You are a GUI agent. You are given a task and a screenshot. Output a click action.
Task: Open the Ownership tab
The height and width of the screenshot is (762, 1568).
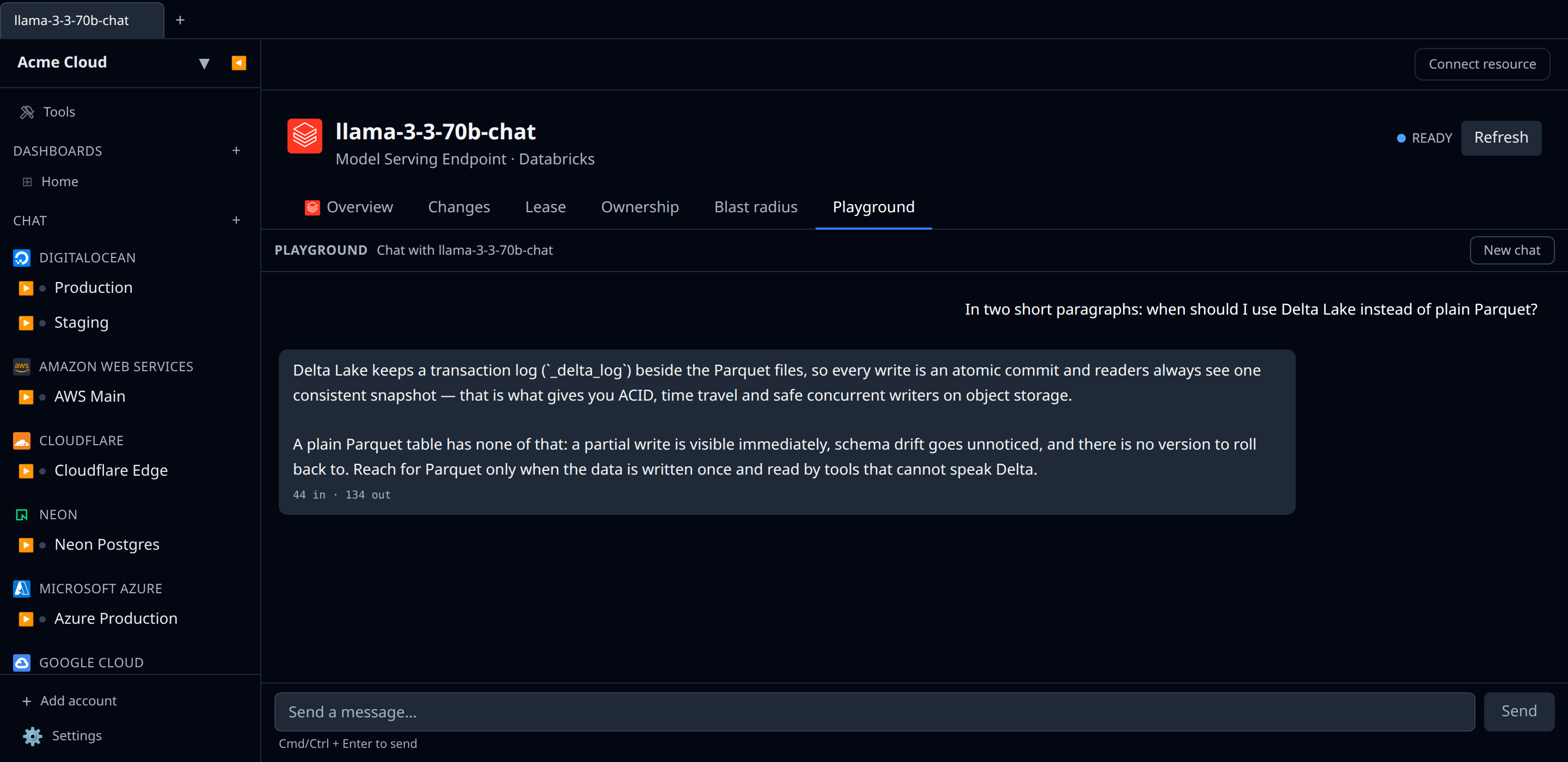(x=640, y=207)
